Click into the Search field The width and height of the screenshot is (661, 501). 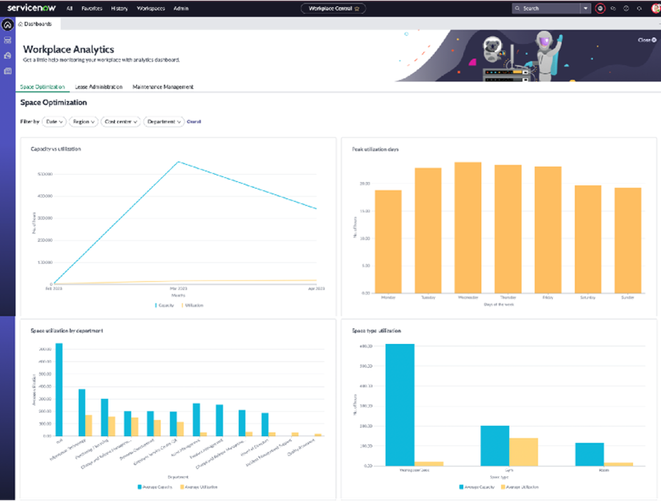coord(550,8)
